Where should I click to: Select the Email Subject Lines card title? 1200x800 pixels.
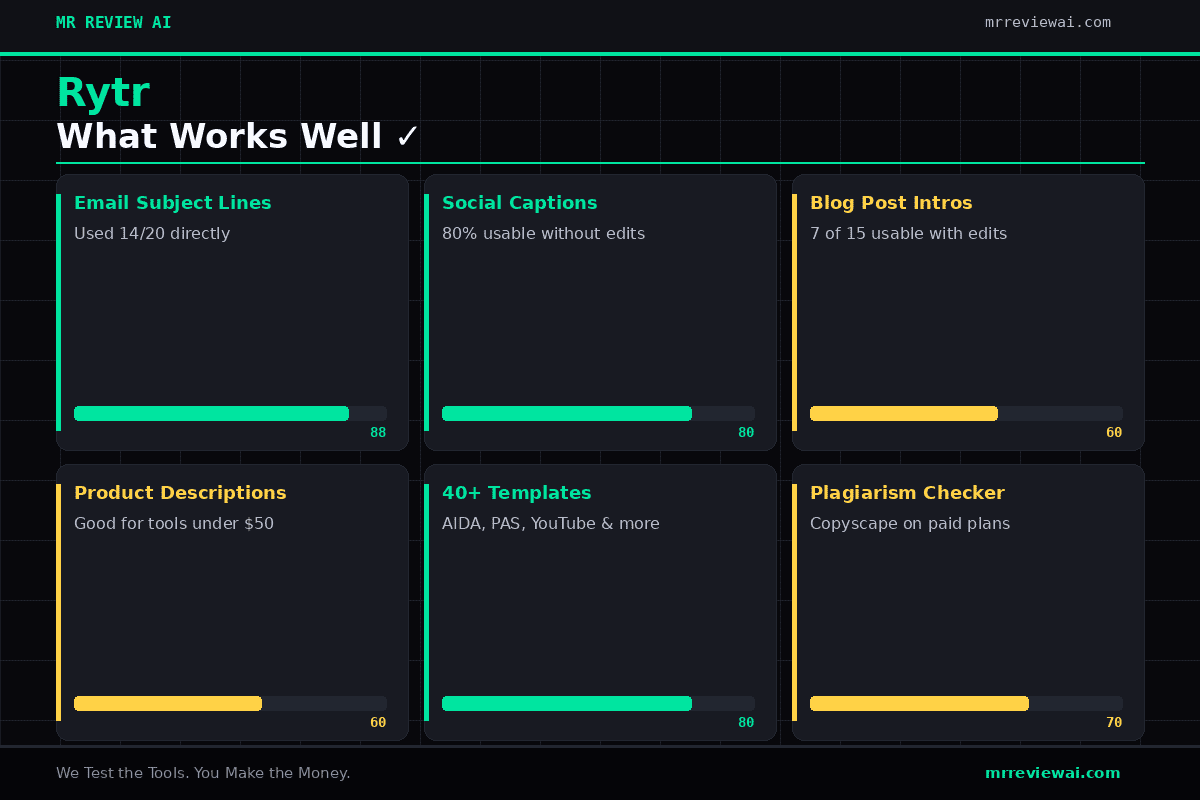173,203
